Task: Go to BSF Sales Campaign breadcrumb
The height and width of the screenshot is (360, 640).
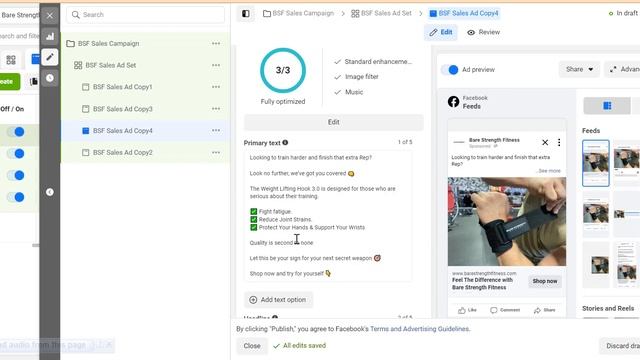Action: [x=298, y=13]
